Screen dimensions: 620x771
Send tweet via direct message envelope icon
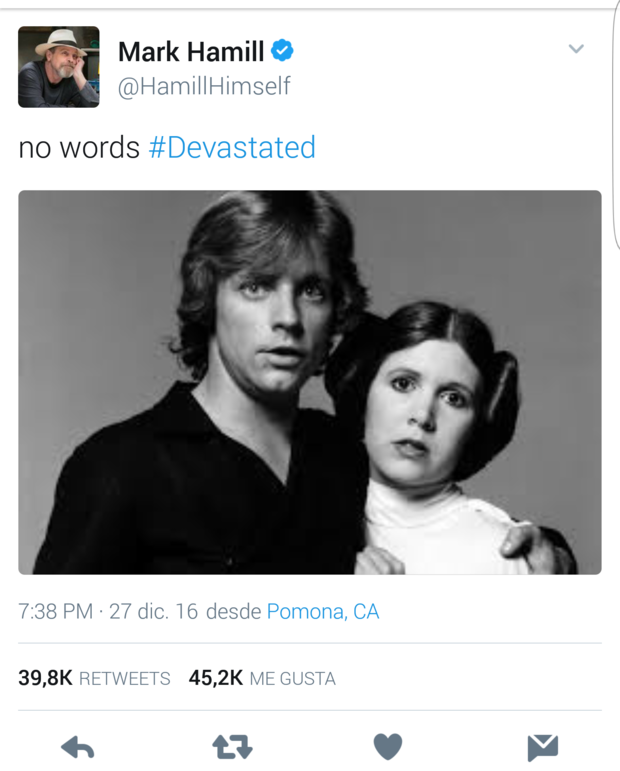pyautogui.click(x=542, y=746)
